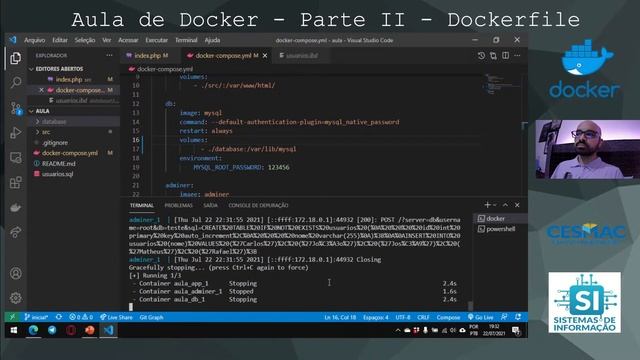
Task: Open the Explorer view in activity bar
Action: [16, 58]
